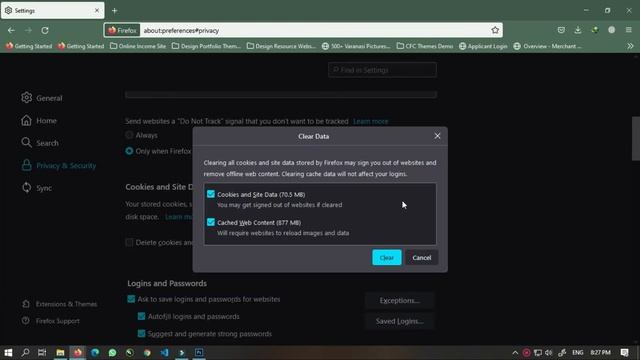Toggle Delete cookies when Firefox closes checkbox
This screenshot has width=640, height=360.
click(x=129, y=242)
